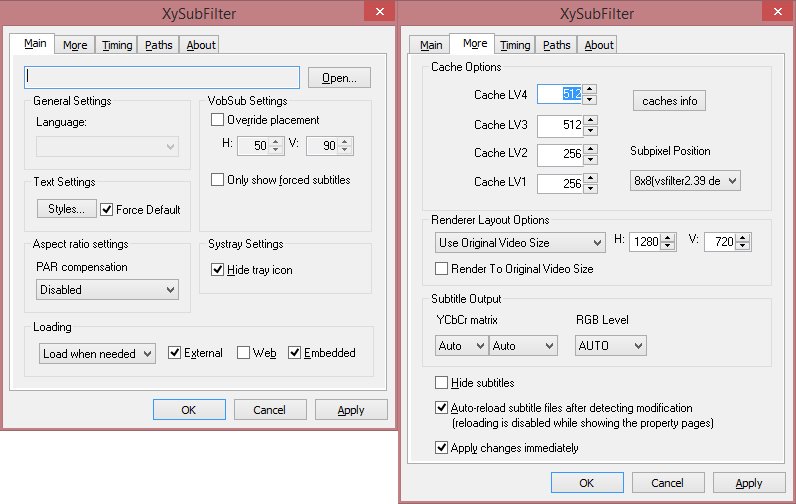Click Cancel in the left window
The width and height of the screenshot is (796, 504).
coord(270,410)
